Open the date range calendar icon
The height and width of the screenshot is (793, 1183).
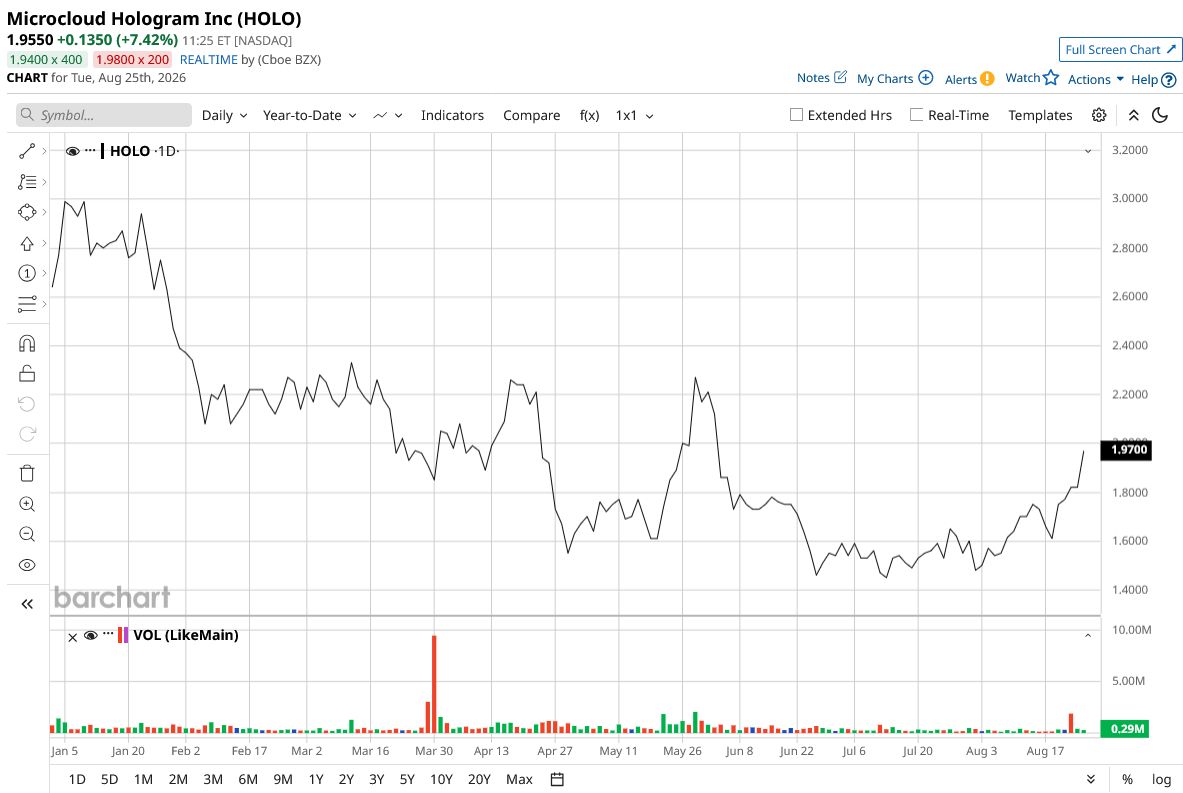coord(557,779)
